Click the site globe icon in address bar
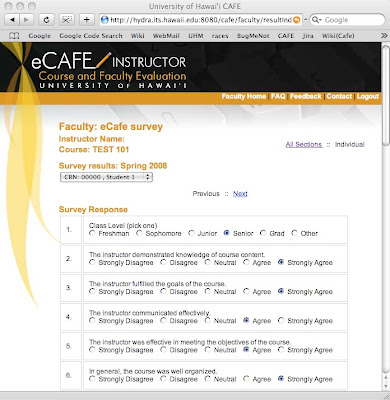 [x=105, y=20]
